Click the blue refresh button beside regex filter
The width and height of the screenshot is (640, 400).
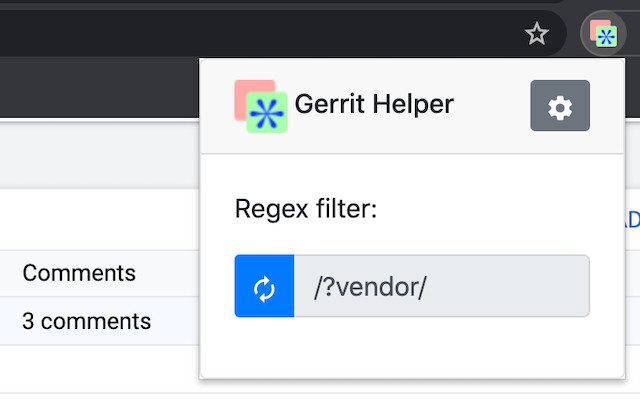pyautogui.click(x=264, y=286)
